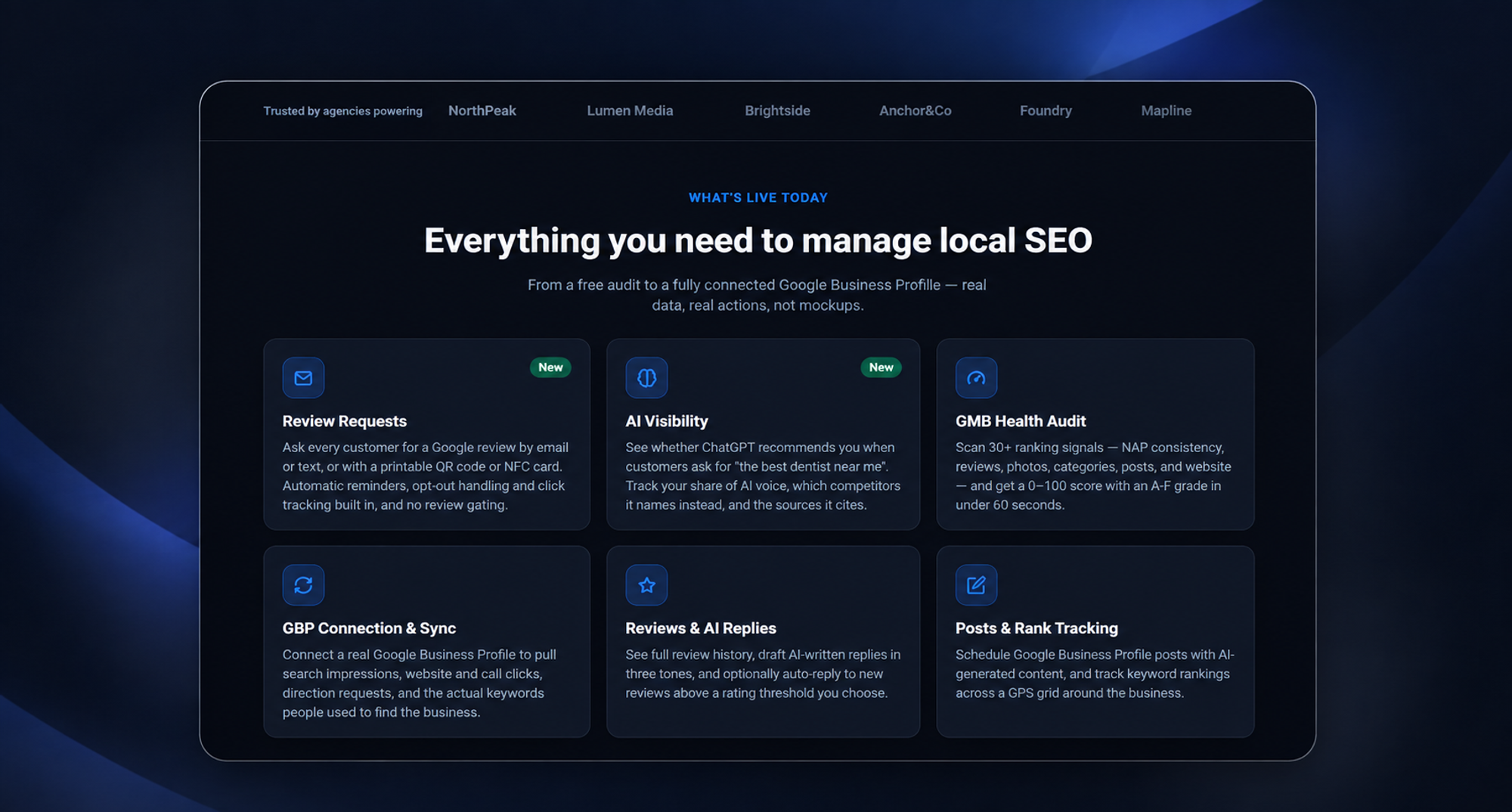Select the NorthPeak agency logo
Image resolution: width=1512 pixels, height=812 pixels.
(x=482, y=110)
